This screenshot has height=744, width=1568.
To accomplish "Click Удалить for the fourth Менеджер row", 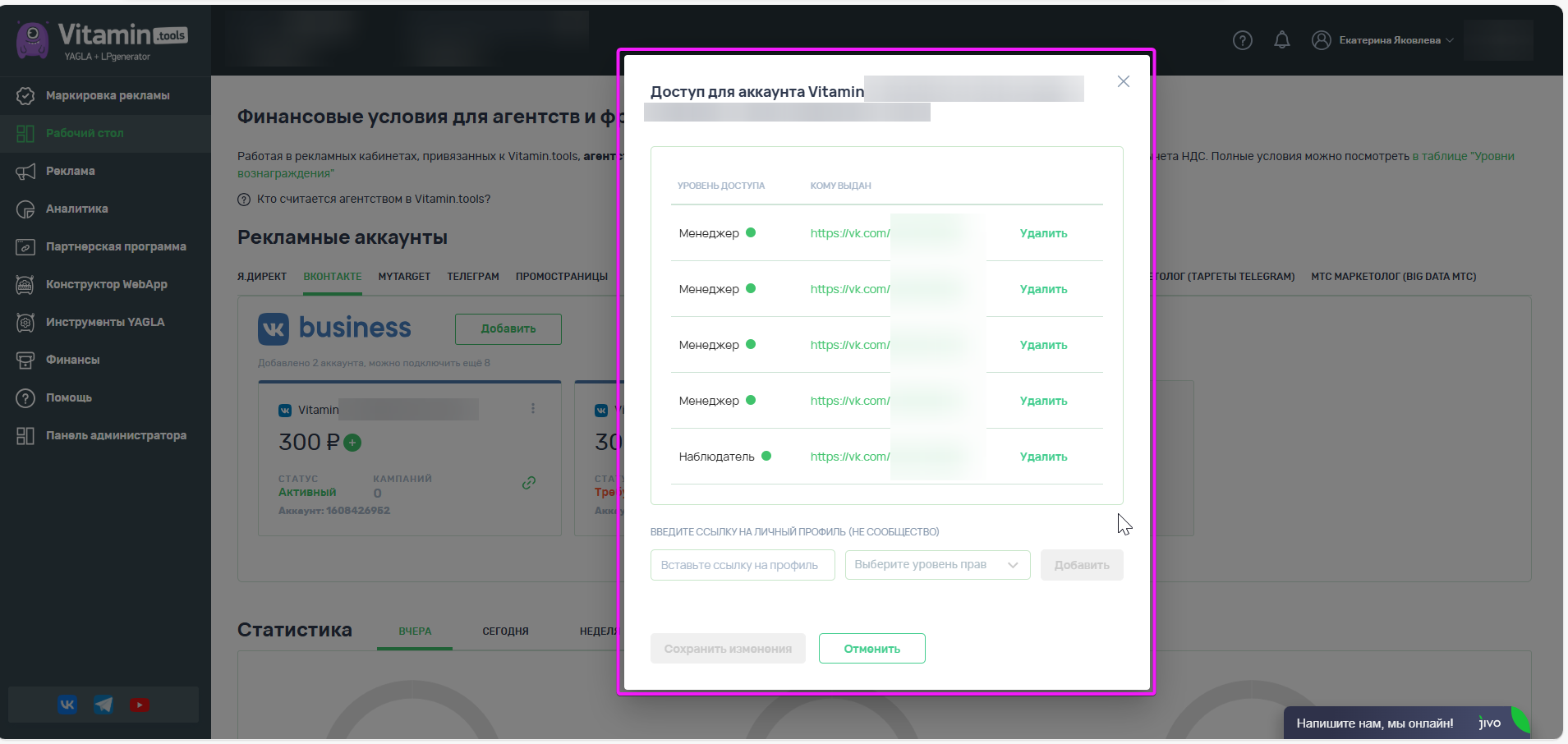I will [1043, 402].
